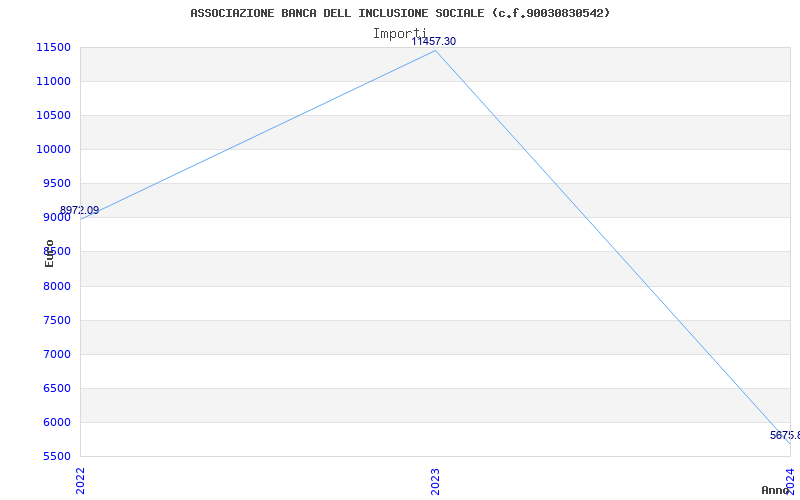Click the 5675 value label at 2024
800x500 pixels.
[x=785, y=435]
